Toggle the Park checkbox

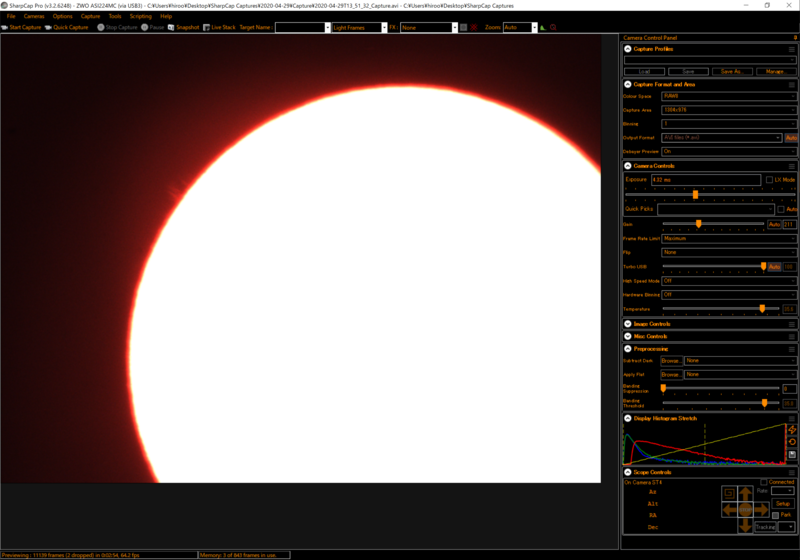(x=776, y=515)
